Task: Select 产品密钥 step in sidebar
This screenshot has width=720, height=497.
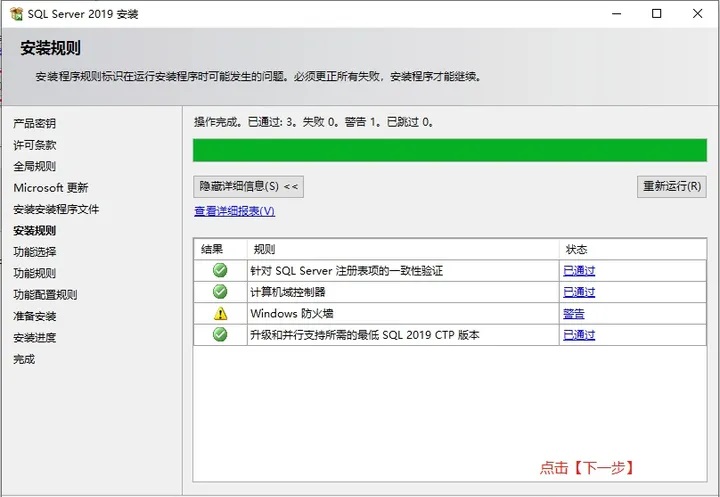Action: pos(34,123)
